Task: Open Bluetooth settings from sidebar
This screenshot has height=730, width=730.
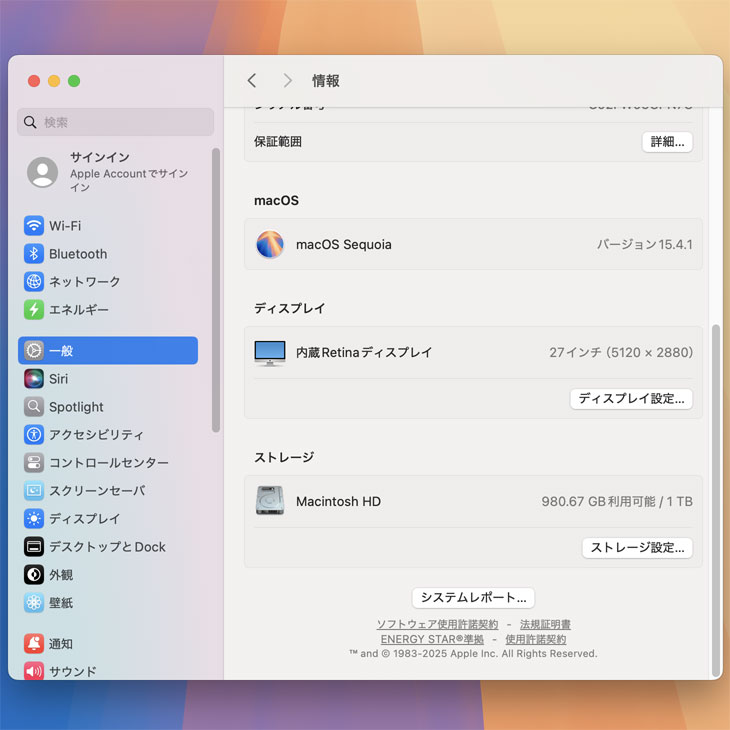Action: (x=77, y=254)
